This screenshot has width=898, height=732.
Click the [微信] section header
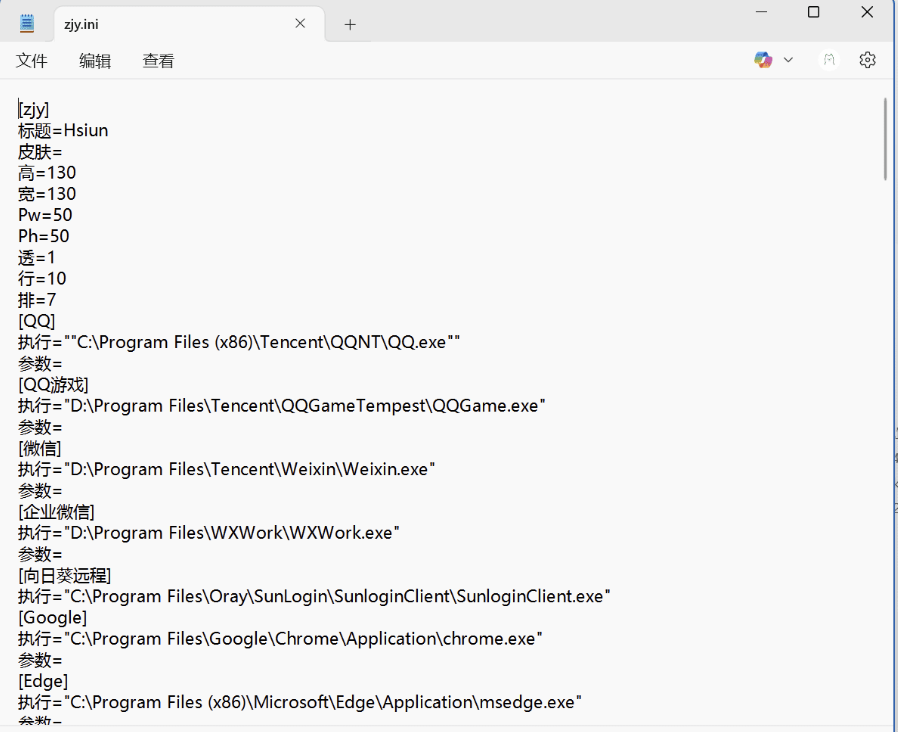tap(40, 447)
